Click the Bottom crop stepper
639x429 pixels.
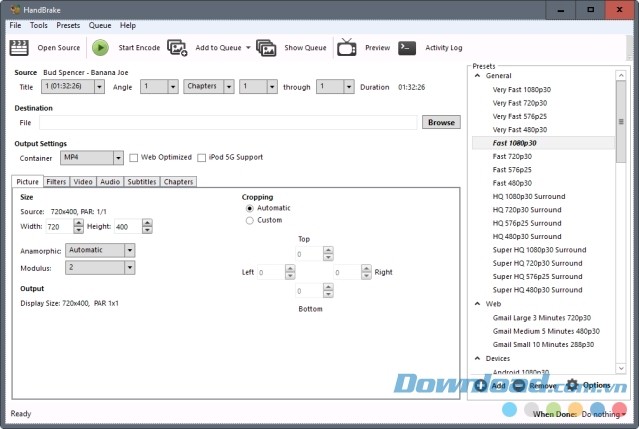328,291
